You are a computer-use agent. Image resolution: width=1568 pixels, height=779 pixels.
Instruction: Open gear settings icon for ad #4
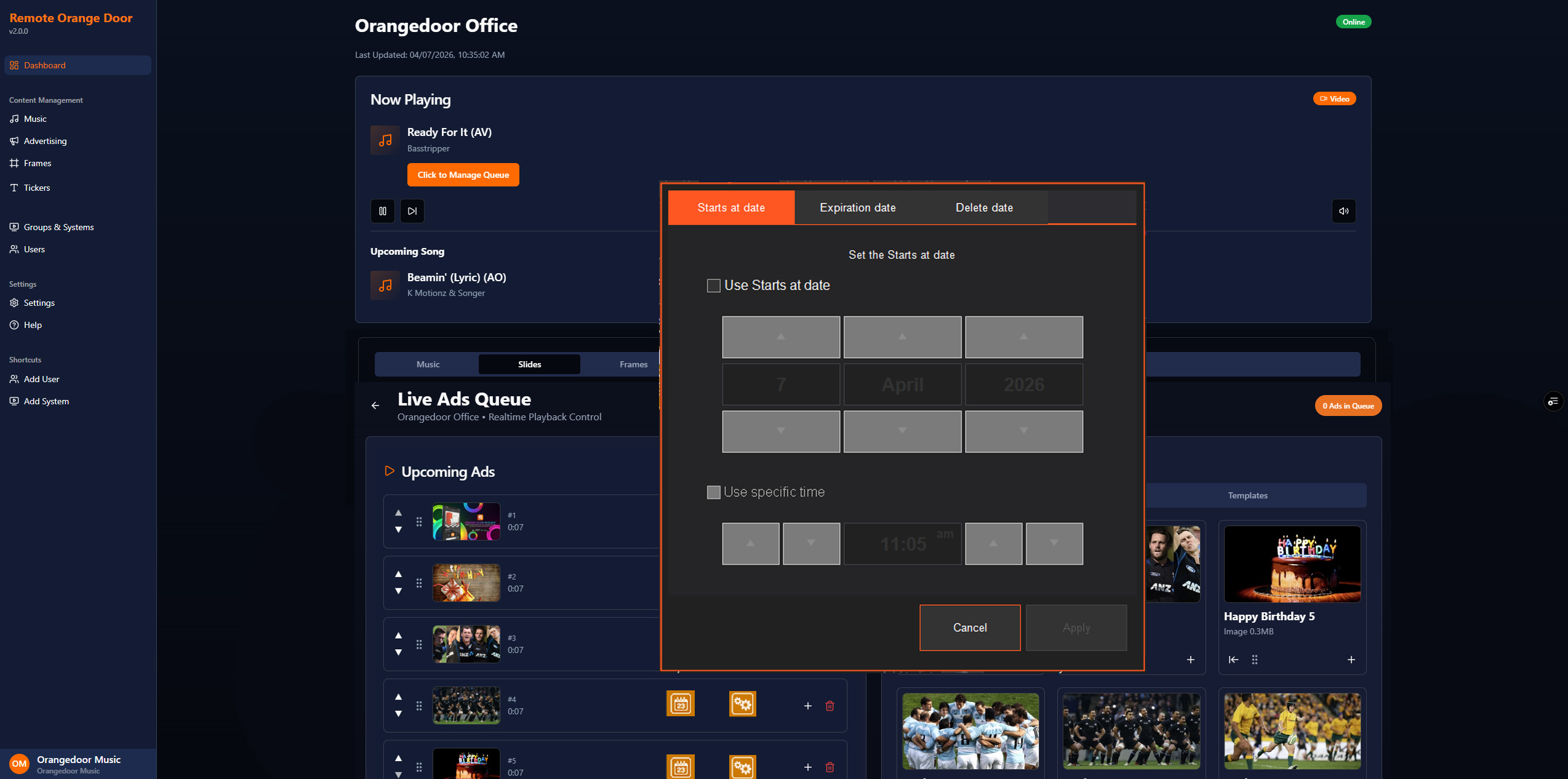tap(742, 704)
